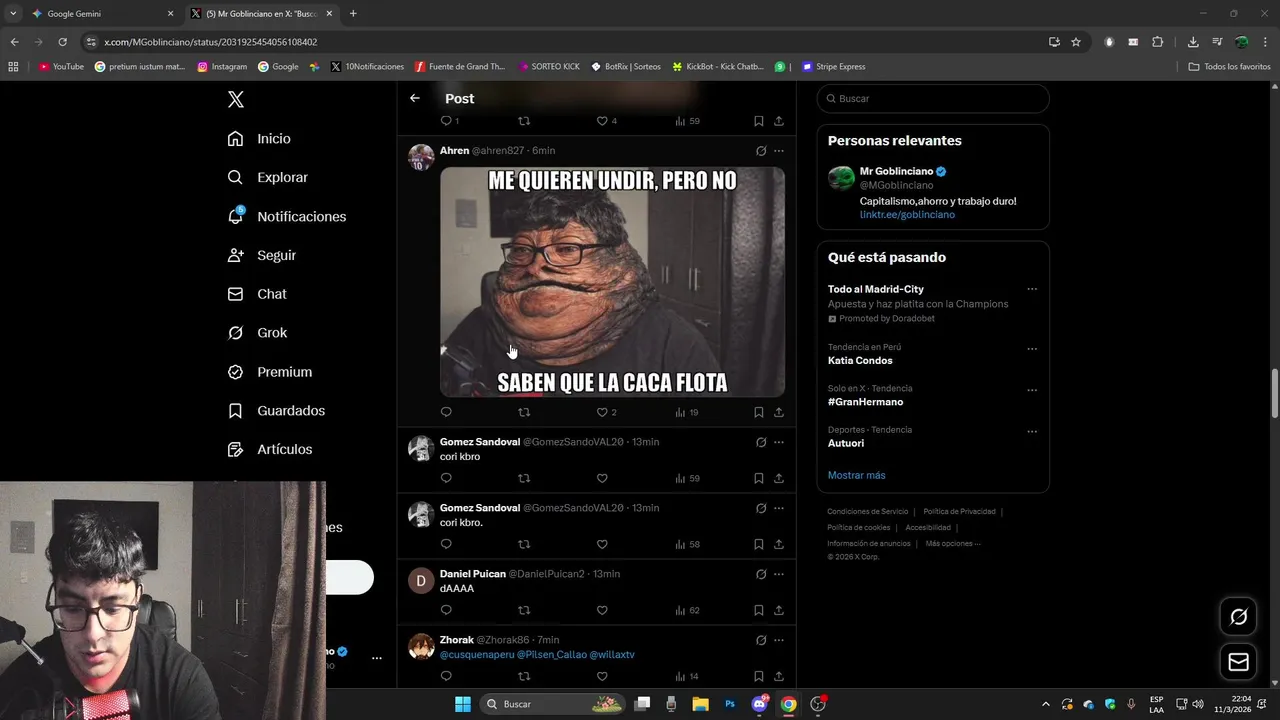Open the #GranHermano trend
Image resolution: width=1280 pixels, height=720 pixels.
[x=865, y=402]
